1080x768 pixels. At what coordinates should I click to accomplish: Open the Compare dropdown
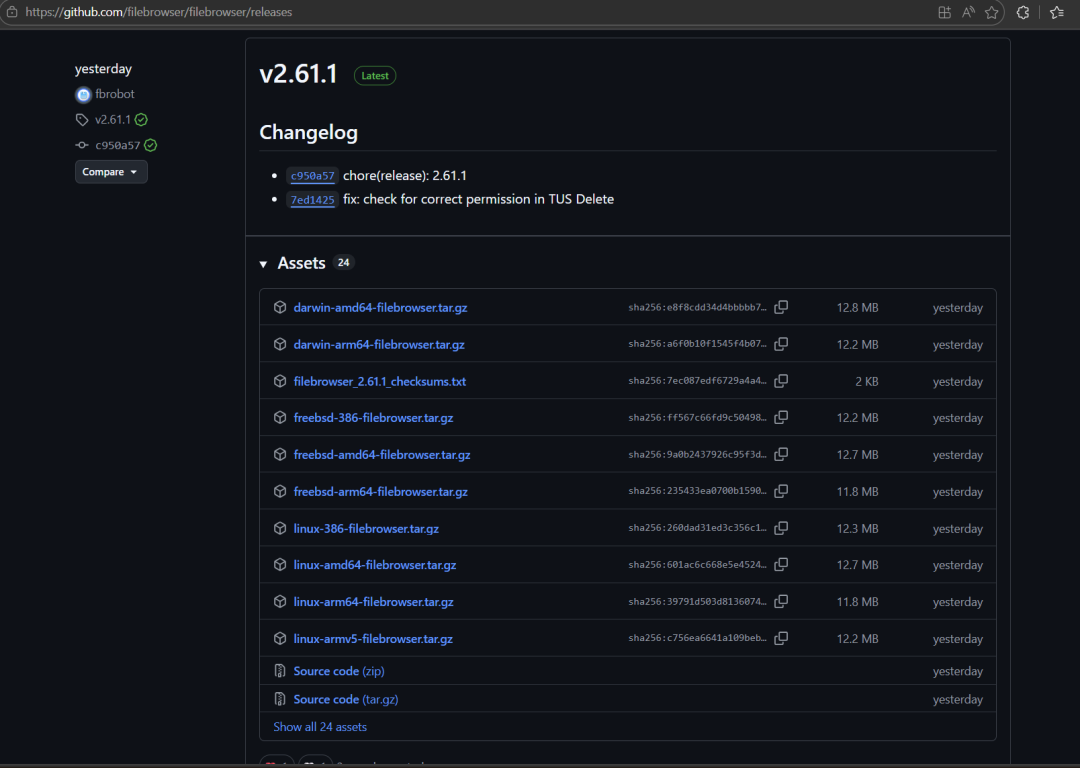coord(111,172)
